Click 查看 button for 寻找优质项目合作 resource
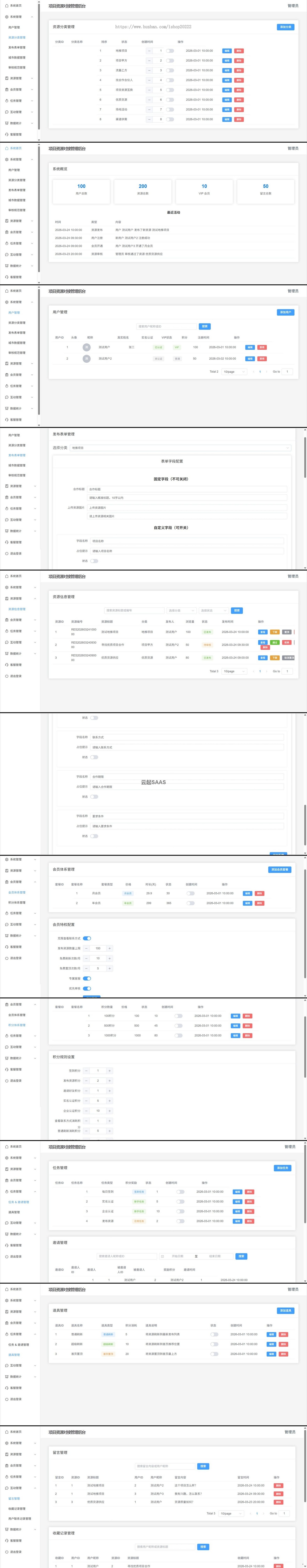Viewport: 307px width, 1568px height. pyautogui.click(x=263, y=642)
